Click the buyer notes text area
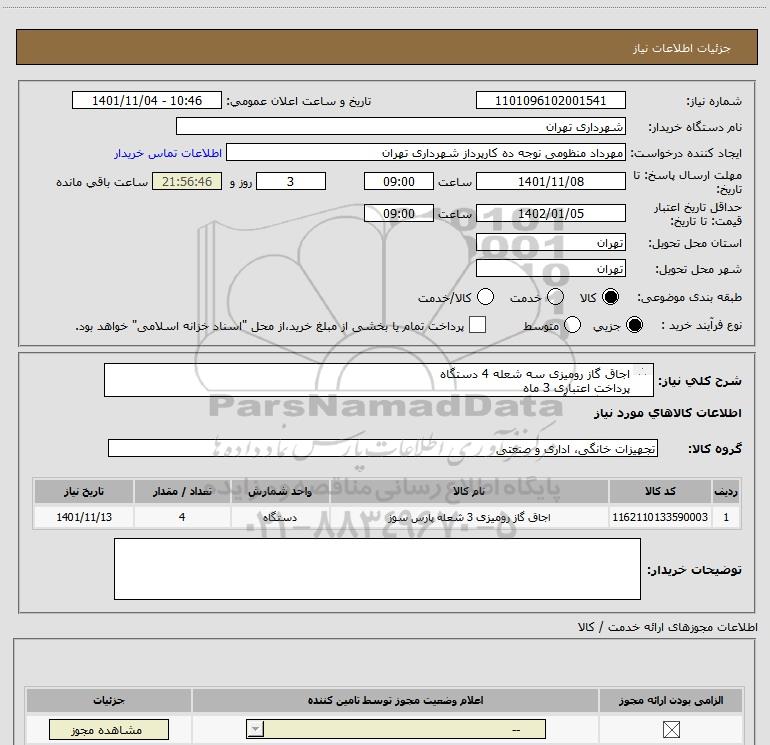 click(x=377, y=569)
